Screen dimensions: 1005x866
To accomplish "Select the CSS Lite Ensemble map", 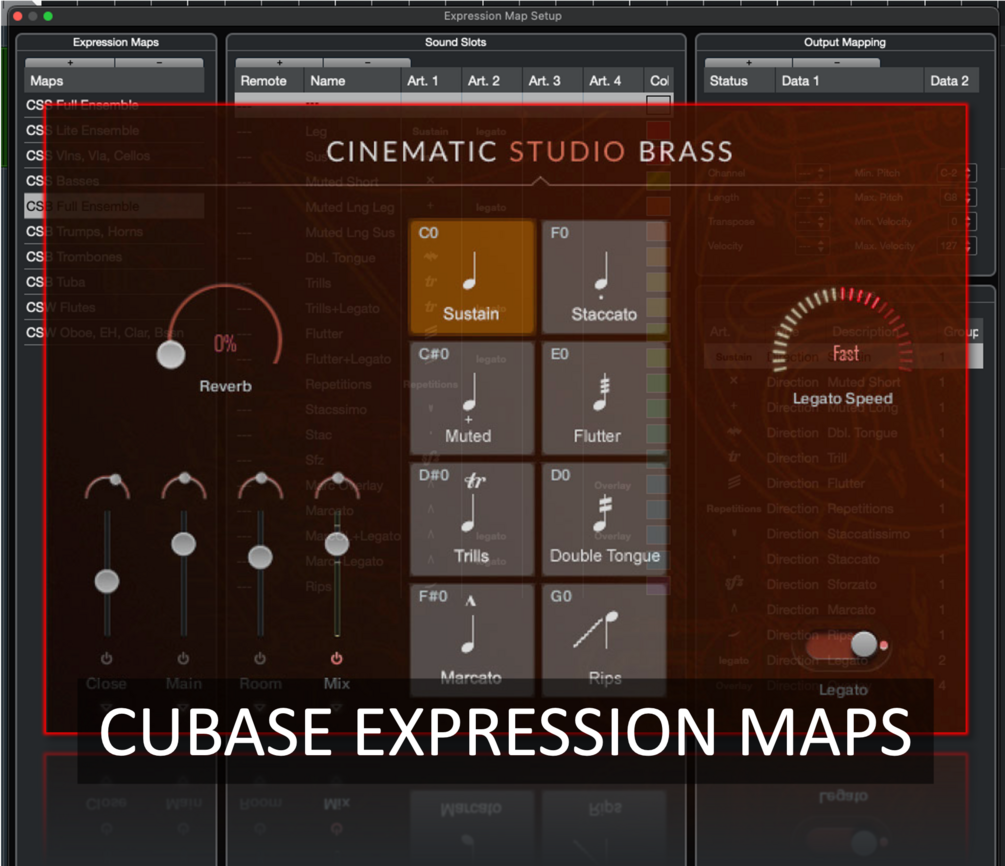I will click(x=114, y=130).
